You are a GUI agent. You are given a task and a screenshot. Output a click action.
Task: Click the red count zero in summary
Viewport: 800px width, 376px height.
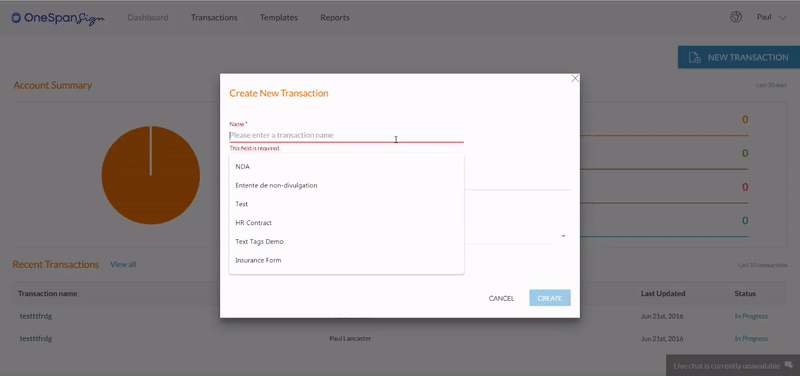(745, 187)
